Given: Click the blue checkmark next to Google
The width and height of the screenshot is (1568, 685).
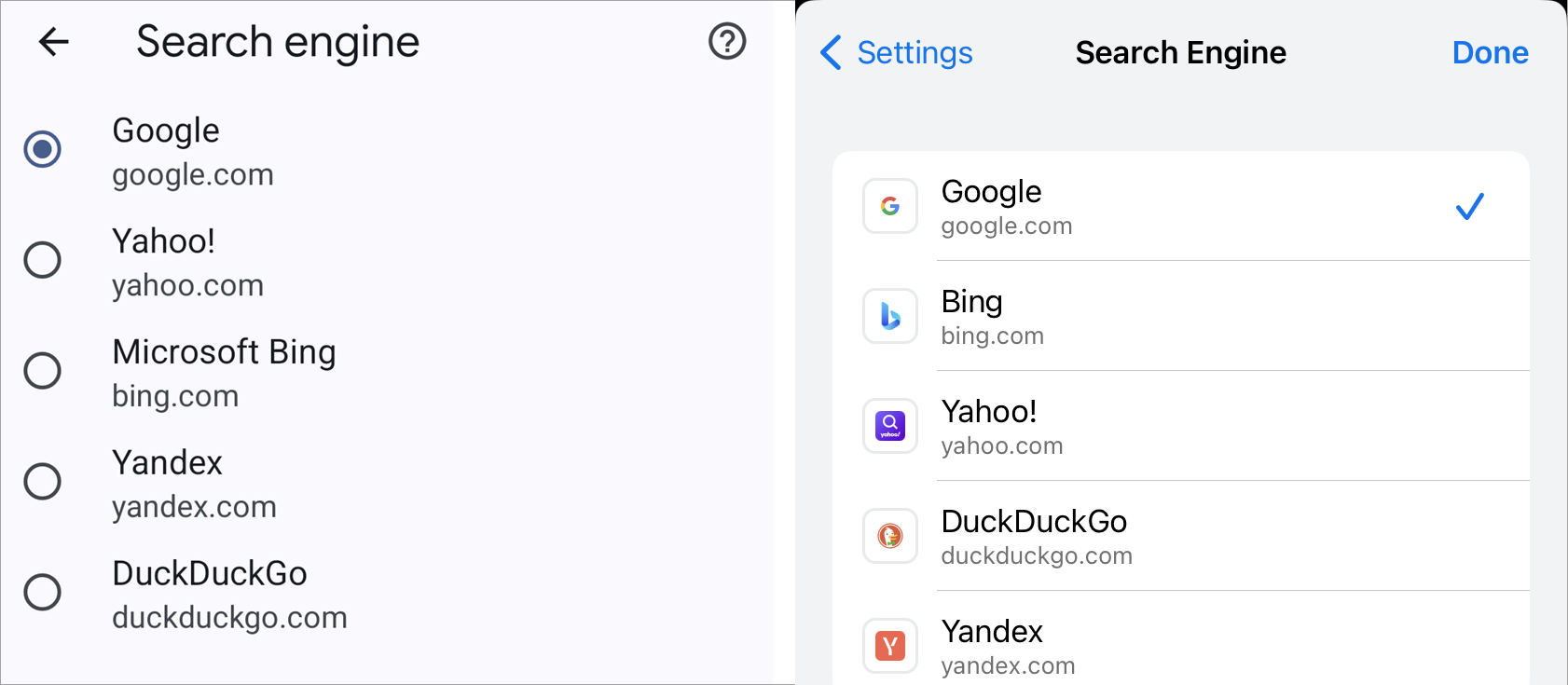Looking at the screenshot, I should (1468, 207).
